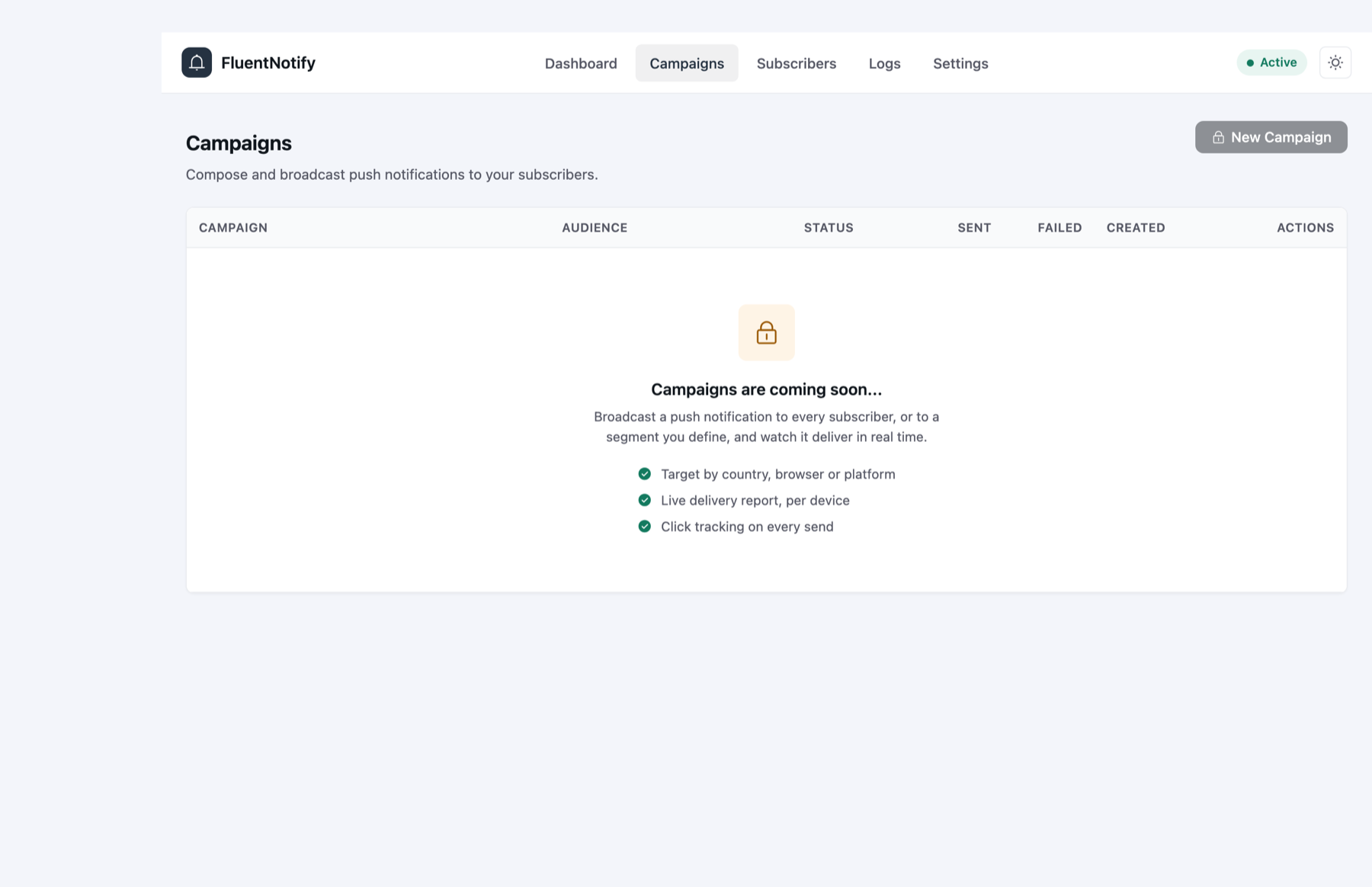Open the Logs tab
Viewport: 1372px width, 887px height.
point(884,63)
